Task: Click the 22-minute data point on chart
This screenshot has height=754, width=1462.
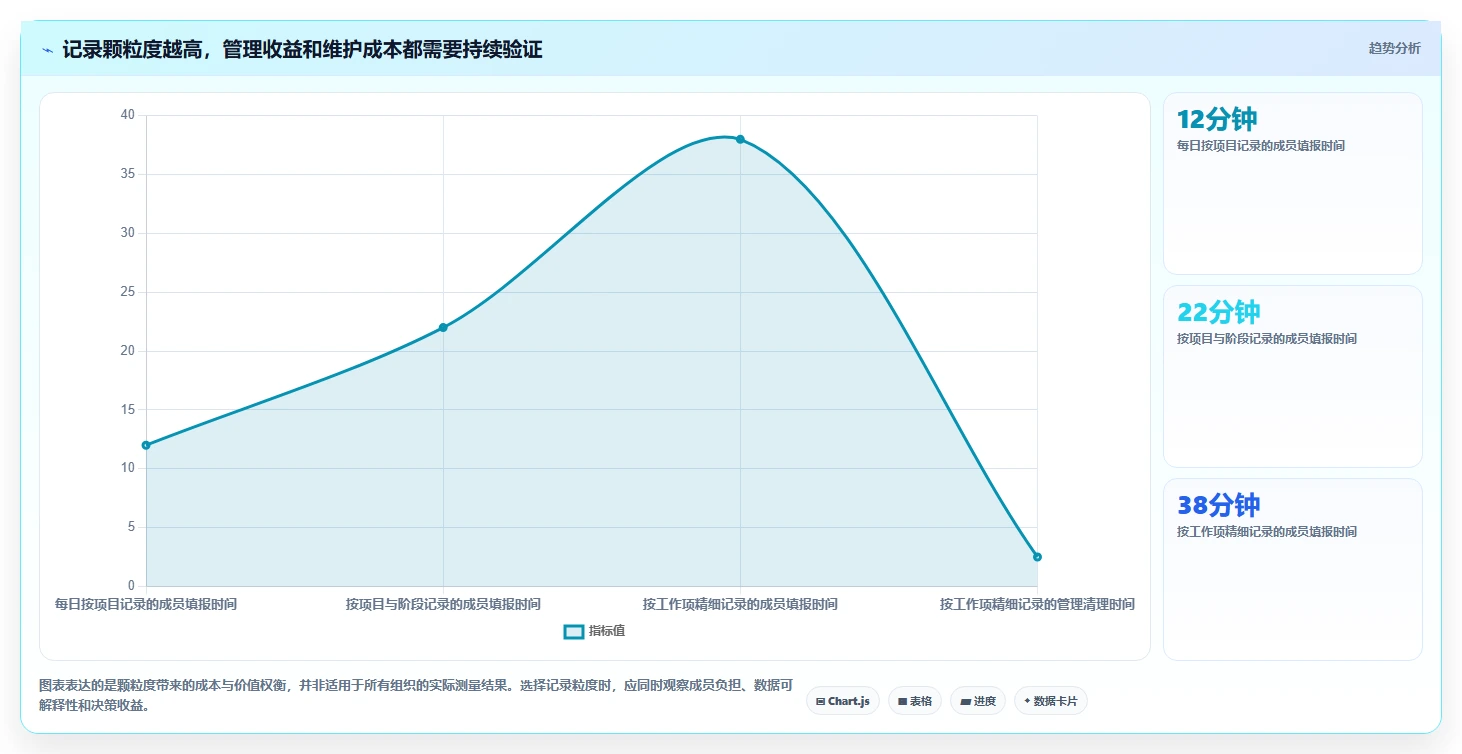Action: (x=443, y=327)
